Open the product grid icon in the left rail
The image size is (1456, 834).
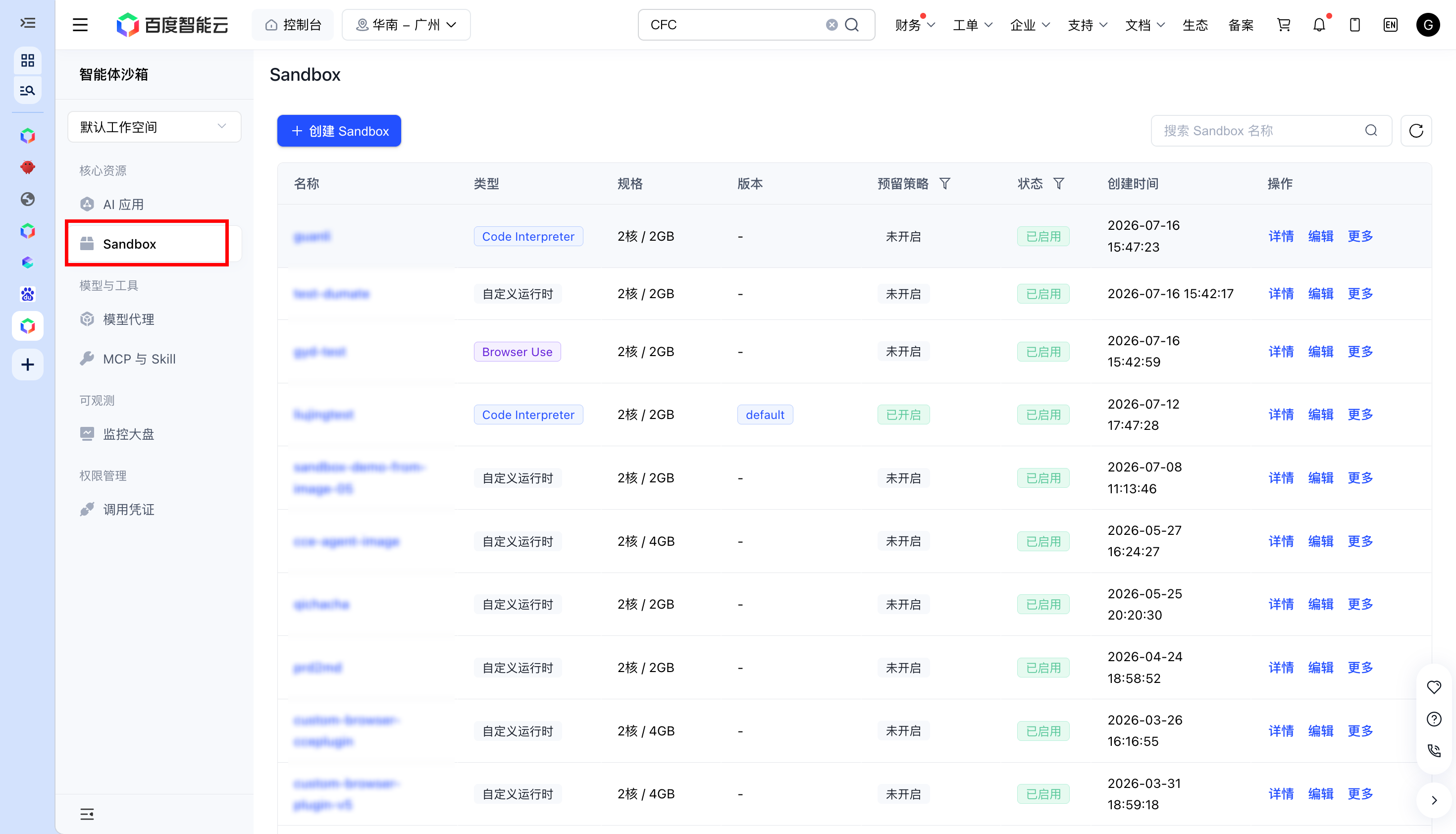(x=28, y=60)
